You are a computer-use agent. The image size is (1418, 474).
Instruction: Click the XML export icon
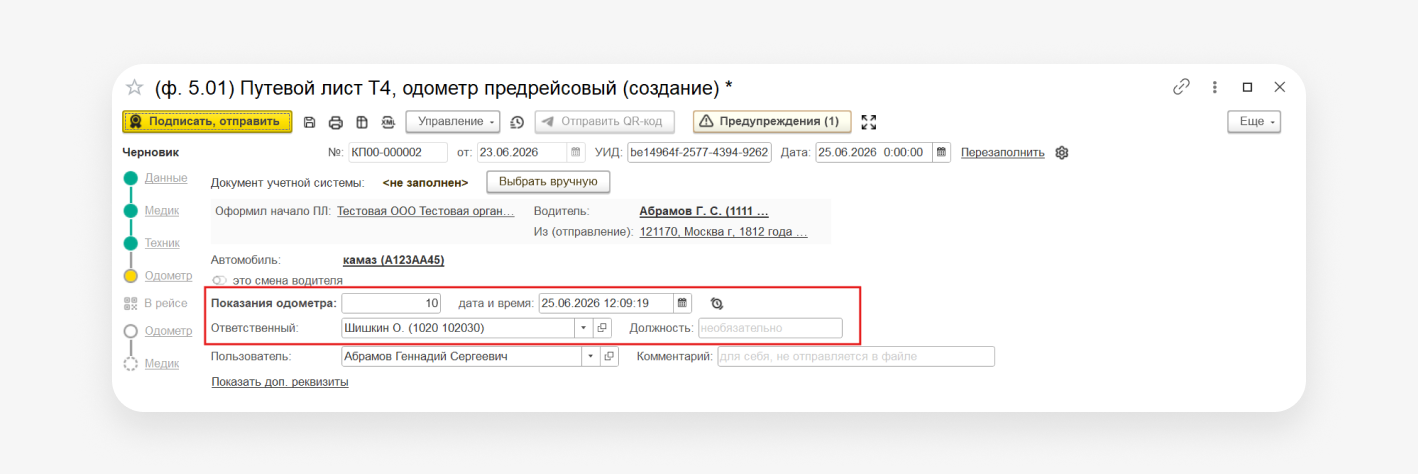point(388,122)
